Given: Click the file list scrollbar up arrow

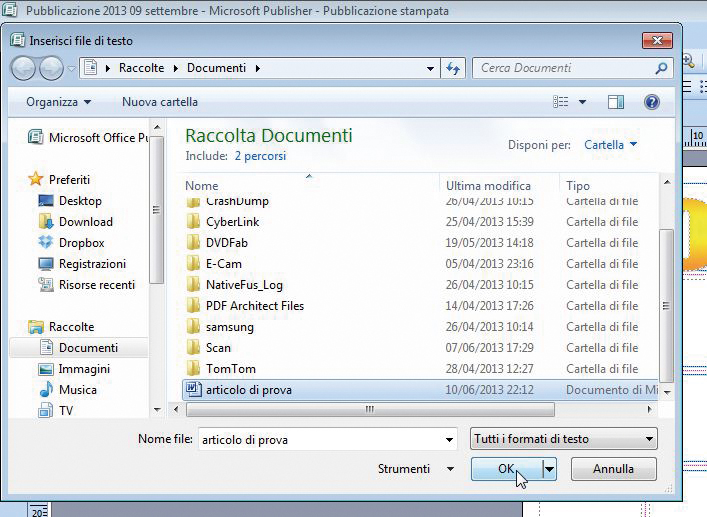Looking at the screenshot, I should tap(666, 183).
